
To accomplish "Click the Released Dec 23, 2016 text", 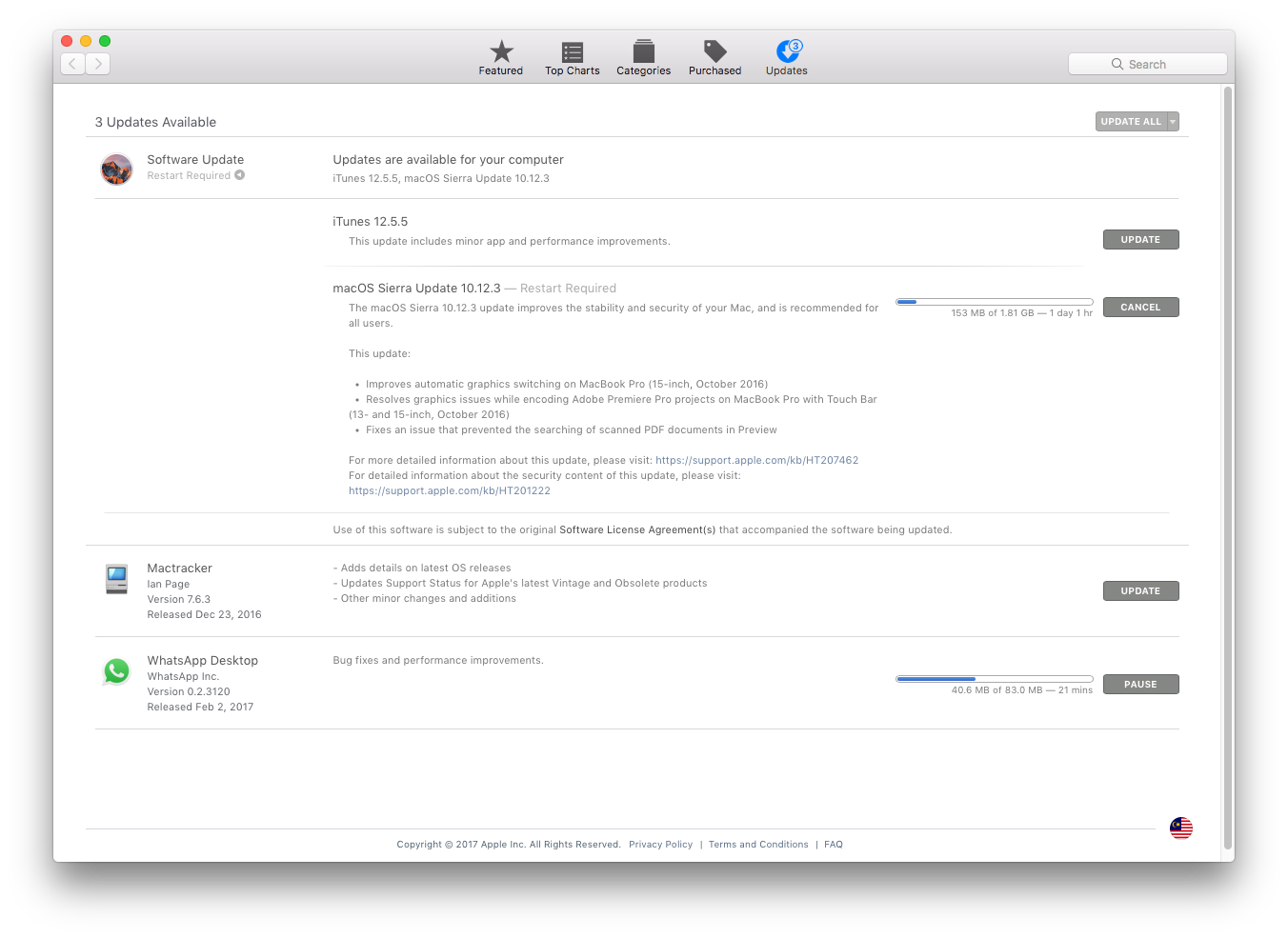I will point(204,615).
